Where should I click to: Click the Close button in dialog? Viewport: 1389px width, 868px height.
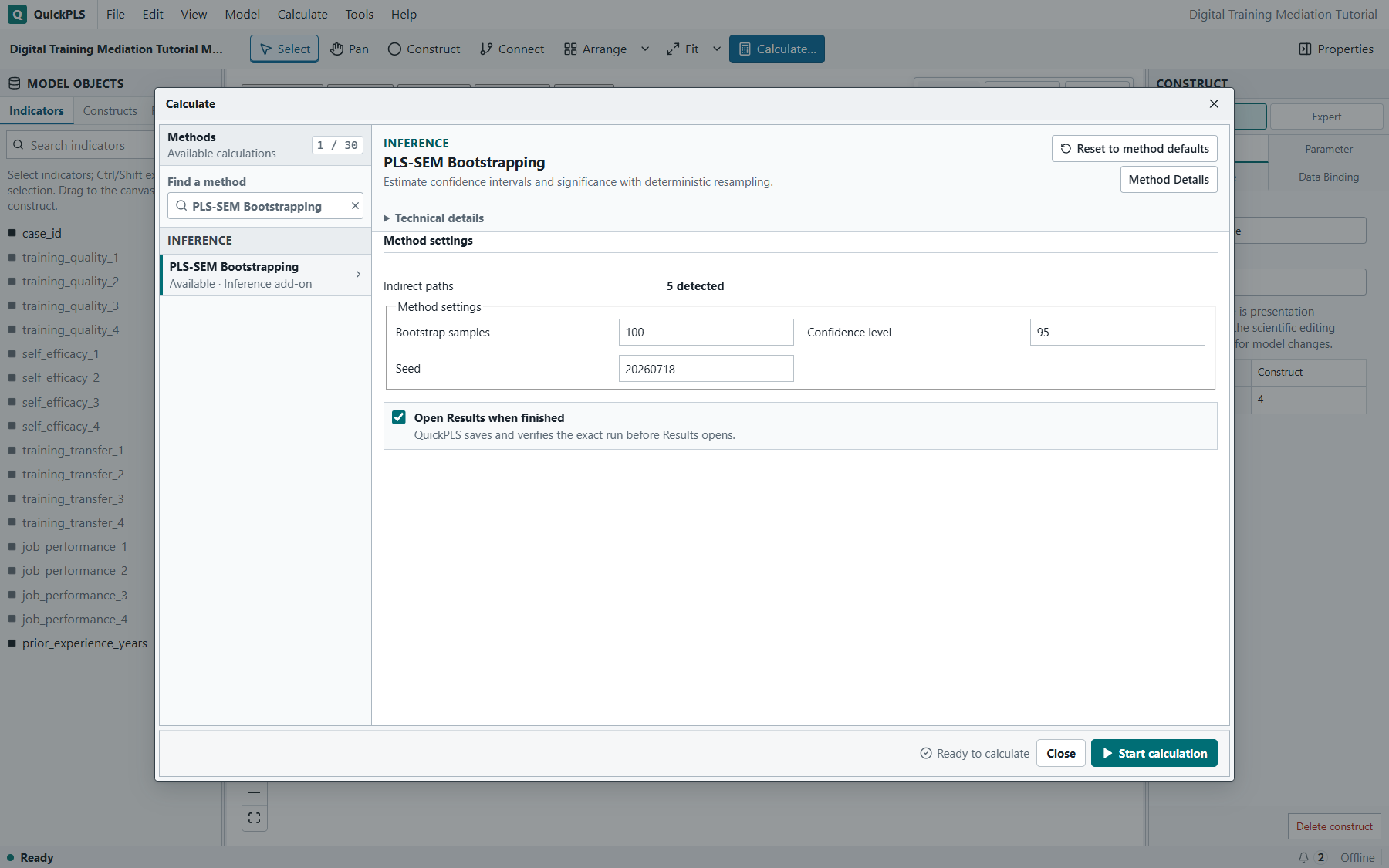(1061, 753)
